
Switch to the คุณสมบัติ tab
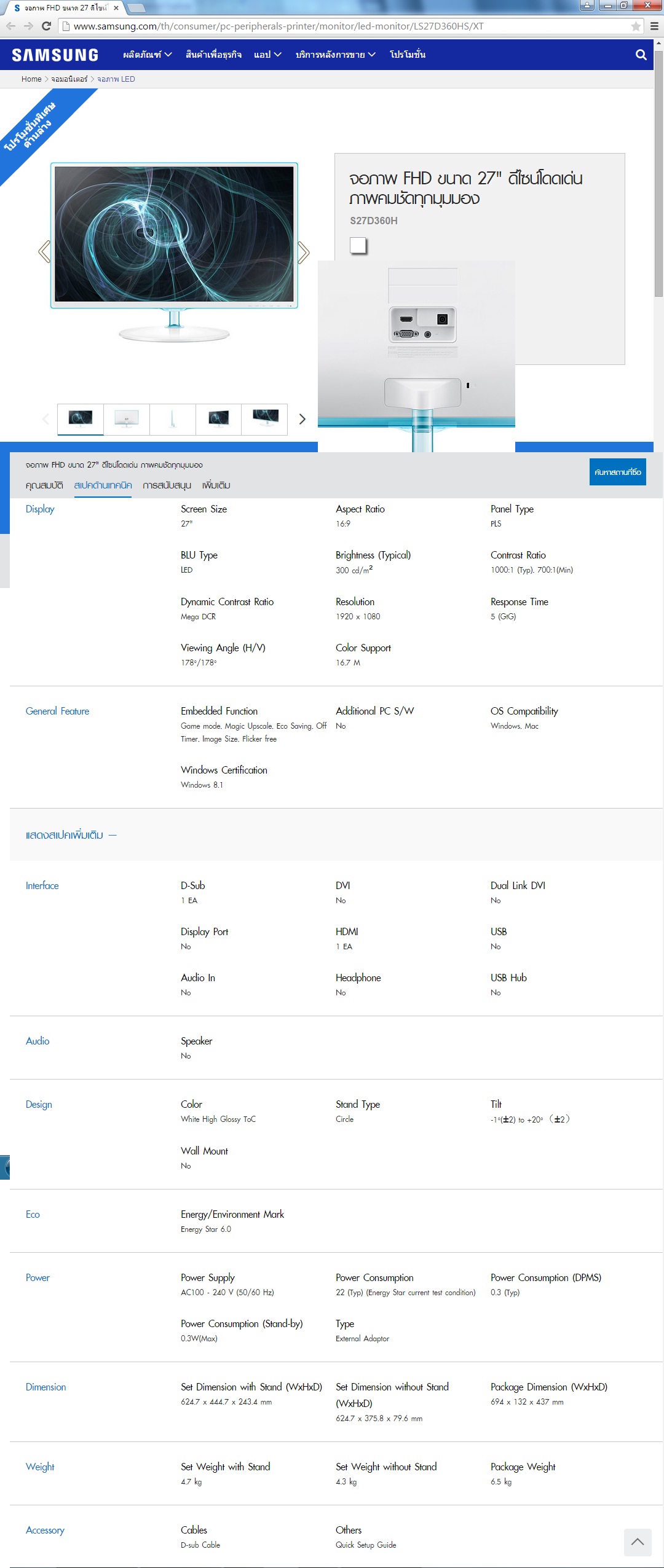pyautogui.click(x=44, y=485)
